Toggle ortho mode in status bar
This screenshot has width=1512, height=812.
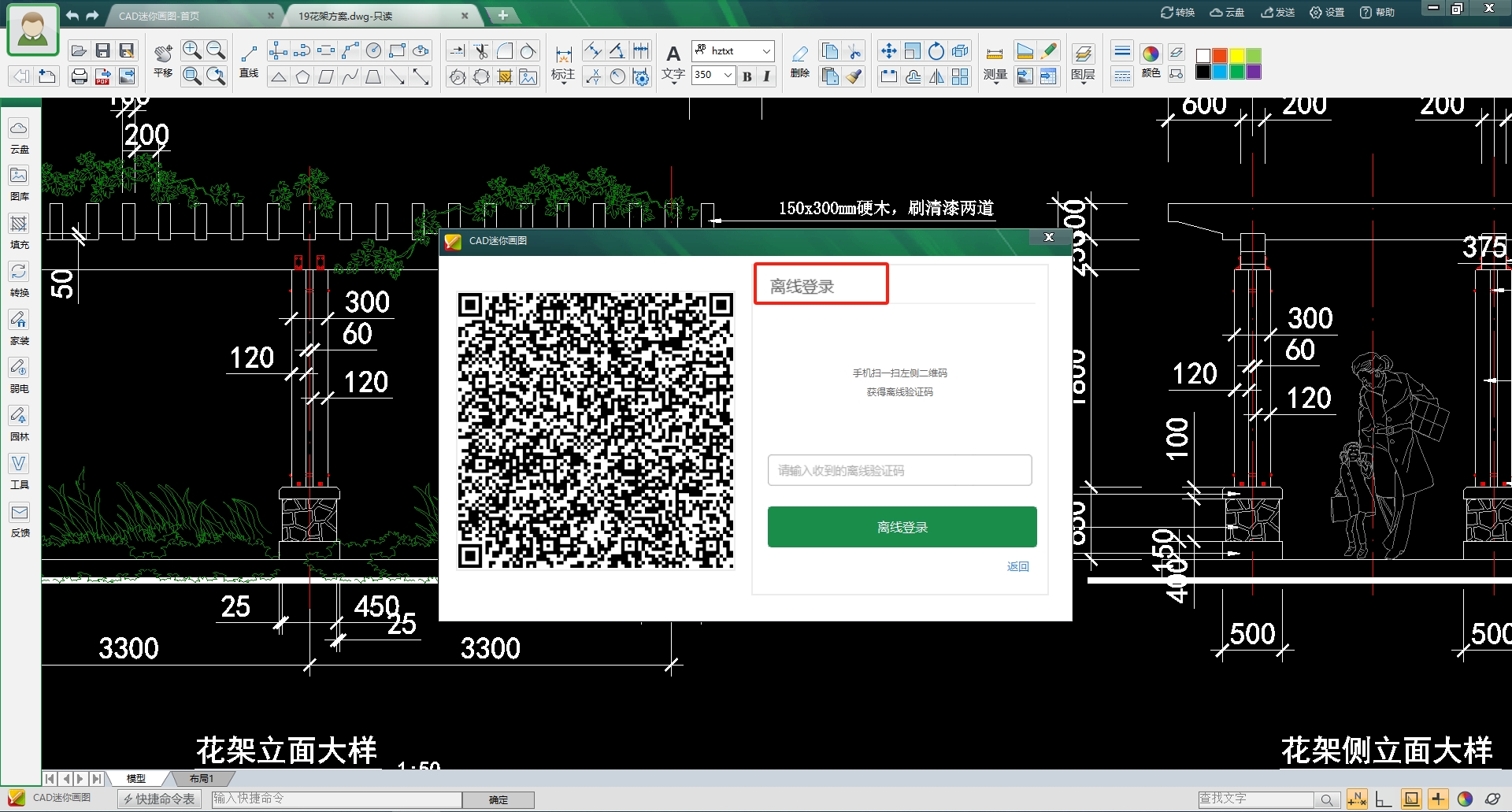[1384, 799]
